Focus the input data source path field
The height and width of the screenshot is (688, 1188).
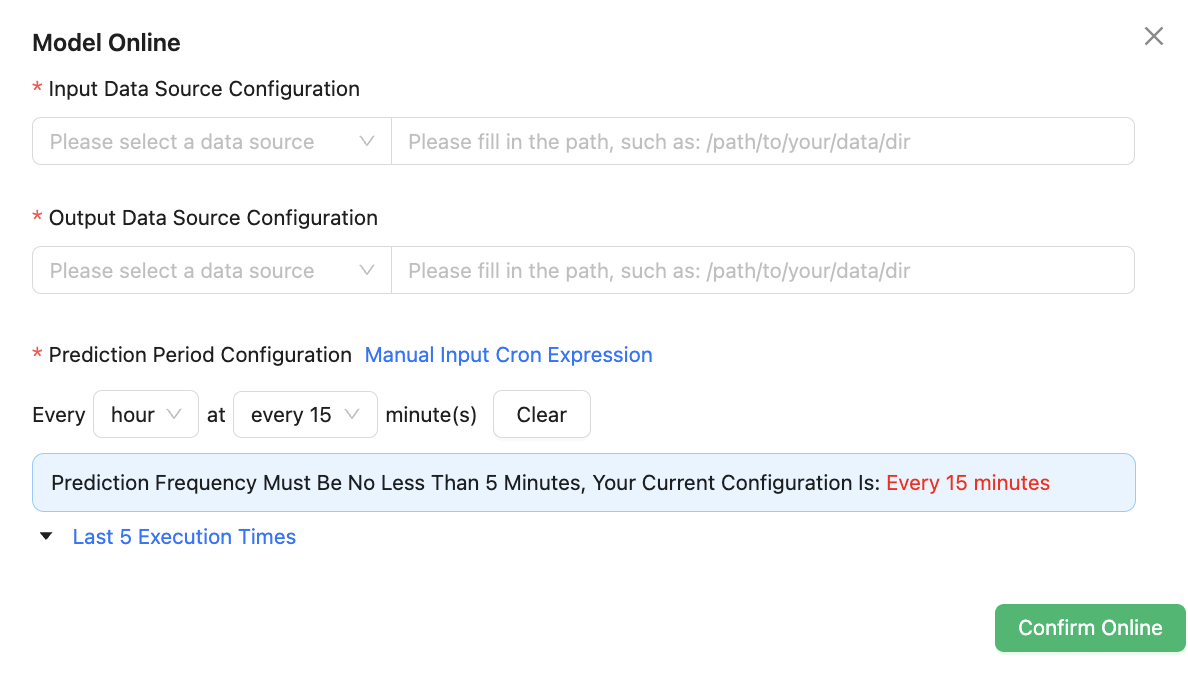point(762,142)
